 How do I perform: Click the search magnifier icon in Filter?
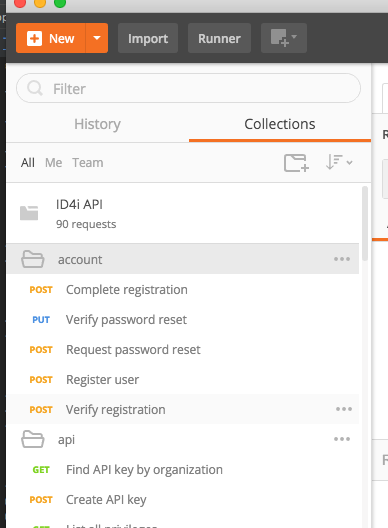[x=35, y=89]
